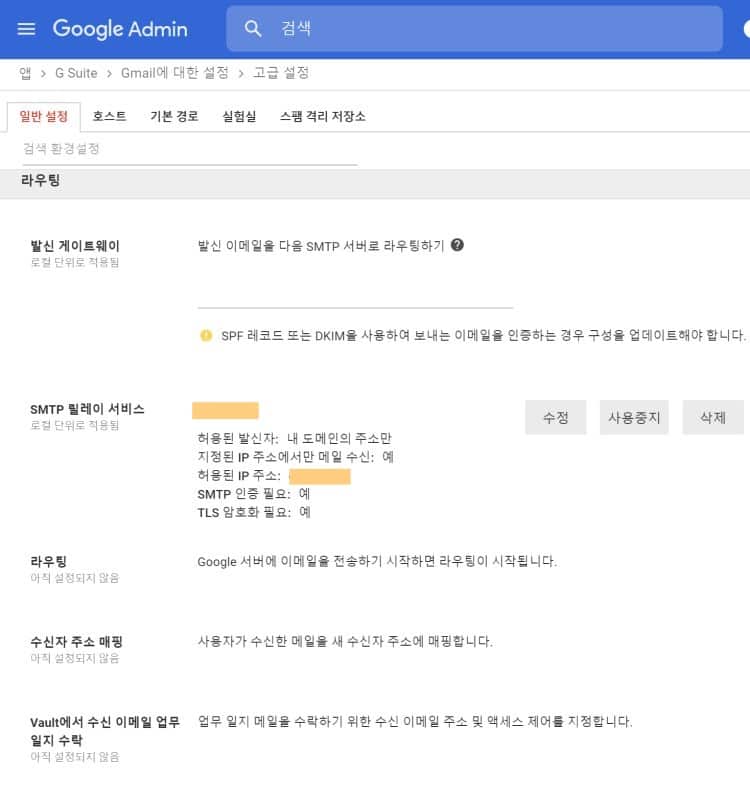The image size is (750, 797).
Task: Click the yellow SPF/DKIM warning icon
Action: click(206, 336)
